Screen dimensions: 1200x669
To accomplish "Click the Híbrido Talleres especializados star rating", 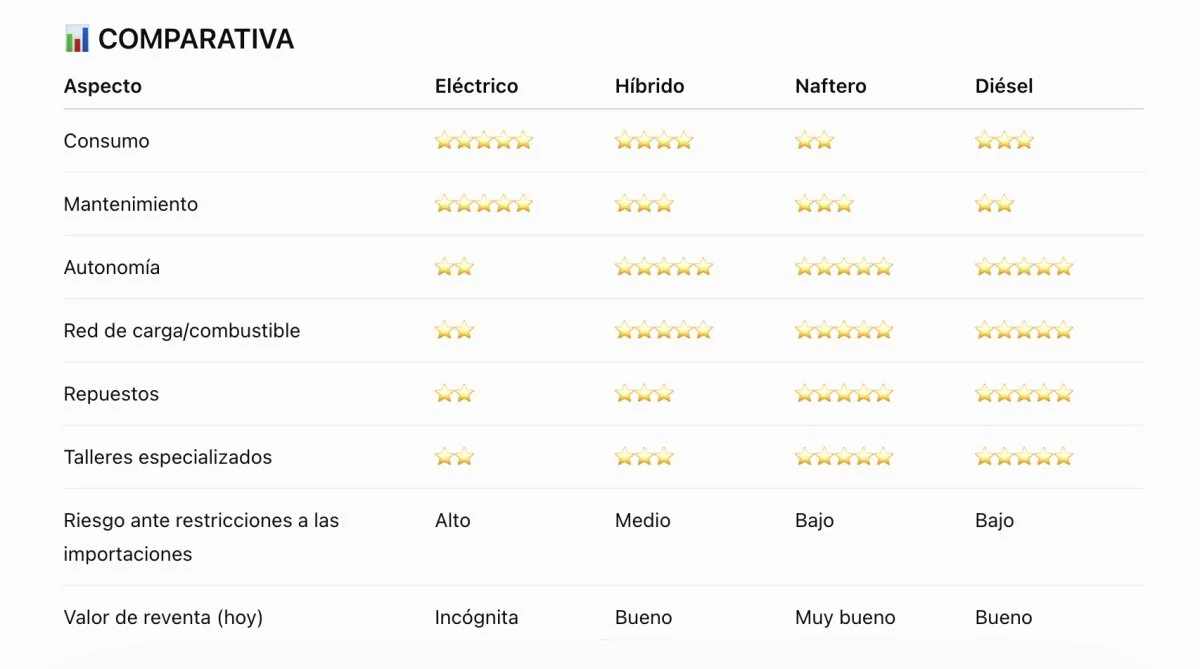I will point(644,457).
